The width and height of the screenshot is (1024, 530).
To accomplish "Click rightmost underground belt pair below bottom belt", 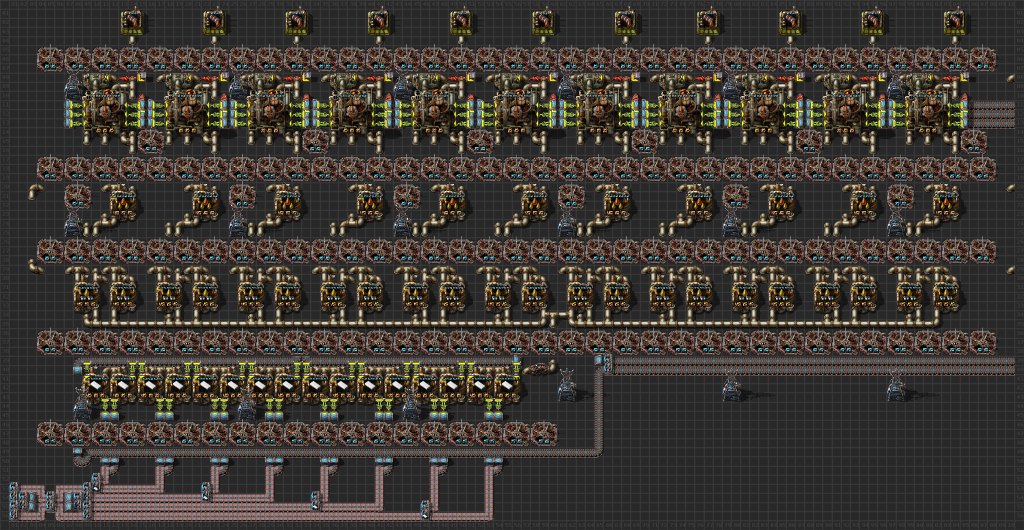I will point(494,461).
